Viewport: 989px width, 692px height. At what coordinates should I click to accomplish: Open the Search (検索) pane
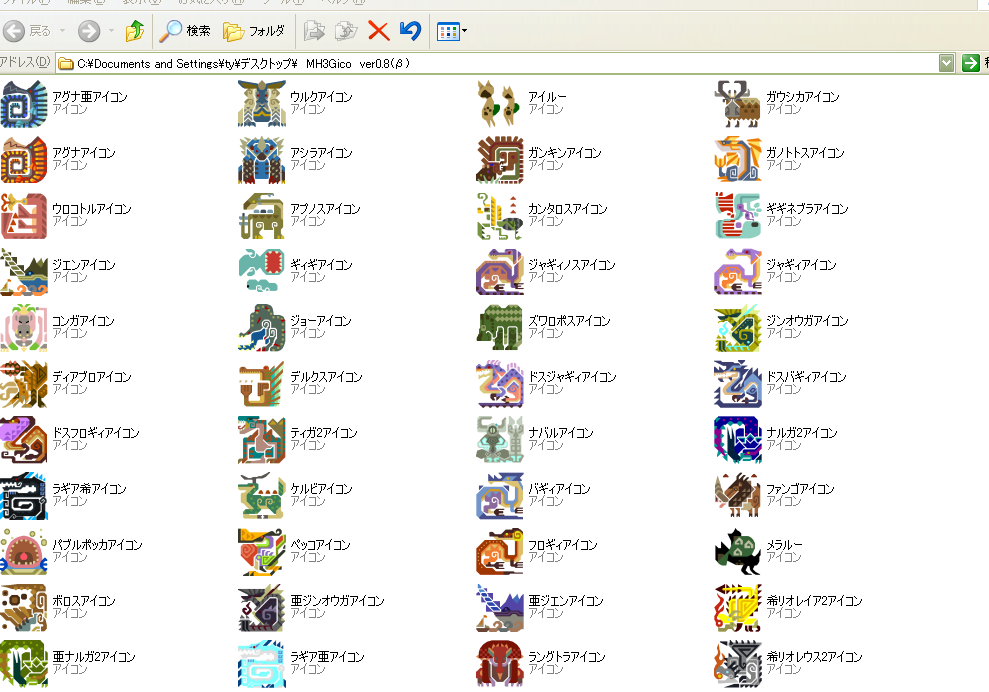[x=185, y=30]
